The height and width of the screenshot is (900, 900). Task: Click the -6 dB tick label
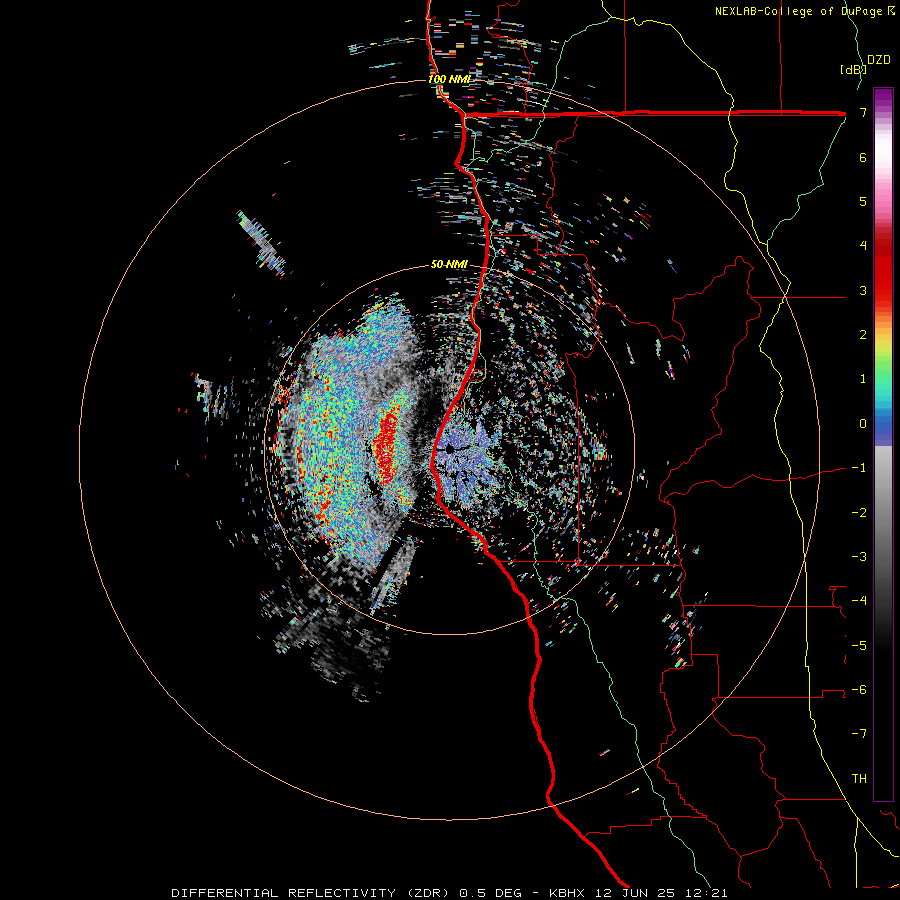click(859, 690)
